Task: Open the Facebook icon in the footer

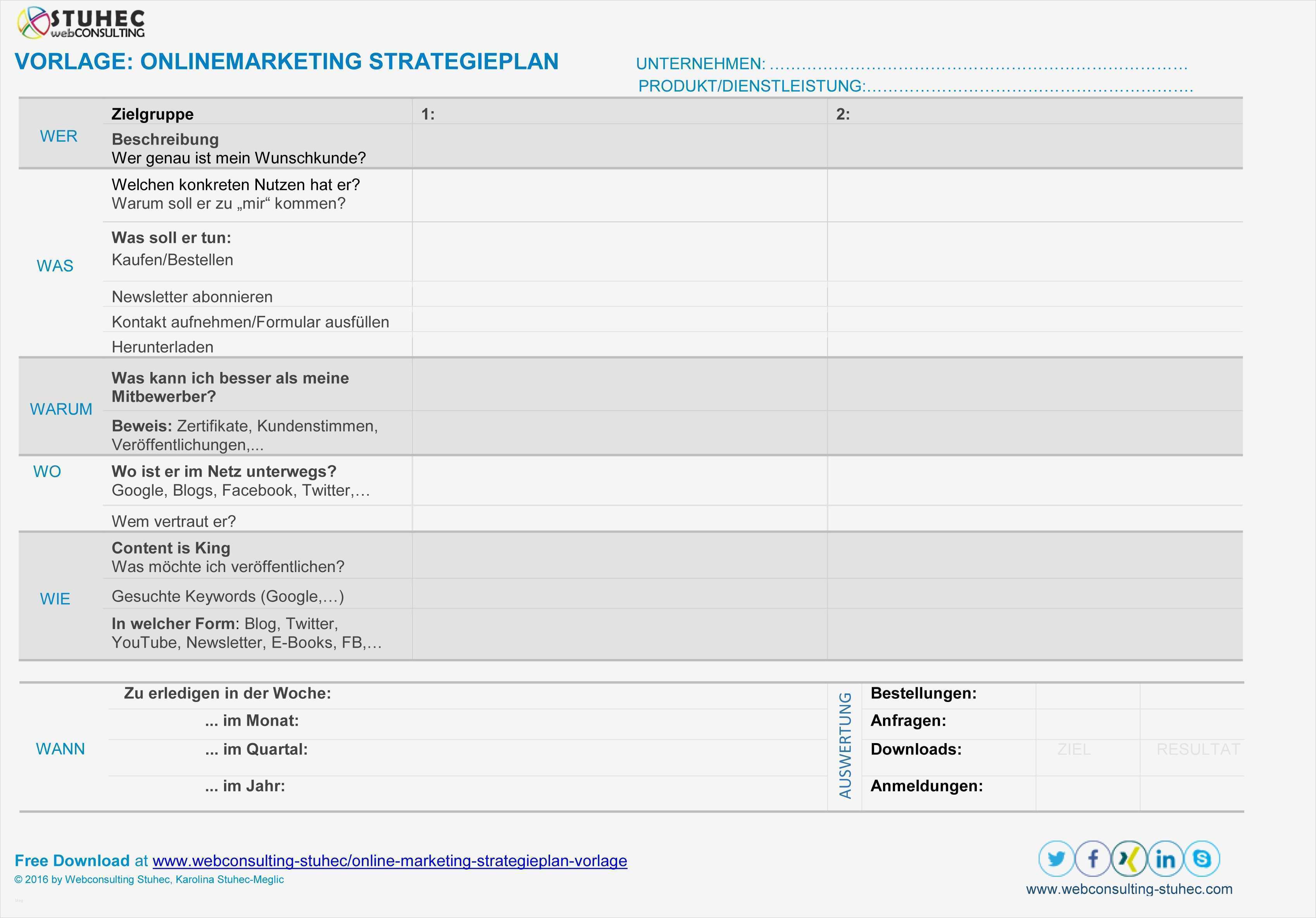Action: tap(1093, 859)
